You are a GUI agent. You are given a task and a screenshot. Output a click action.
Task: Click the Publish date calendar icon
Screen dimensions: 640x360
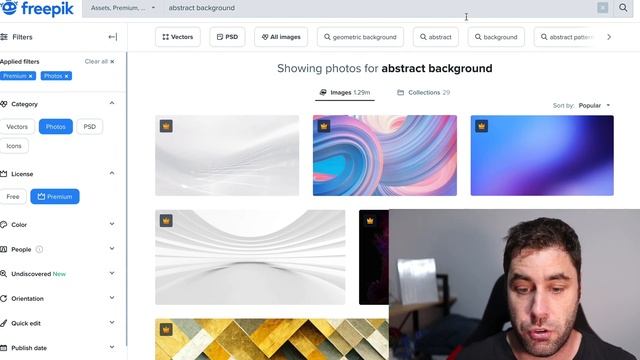(4, 348)
